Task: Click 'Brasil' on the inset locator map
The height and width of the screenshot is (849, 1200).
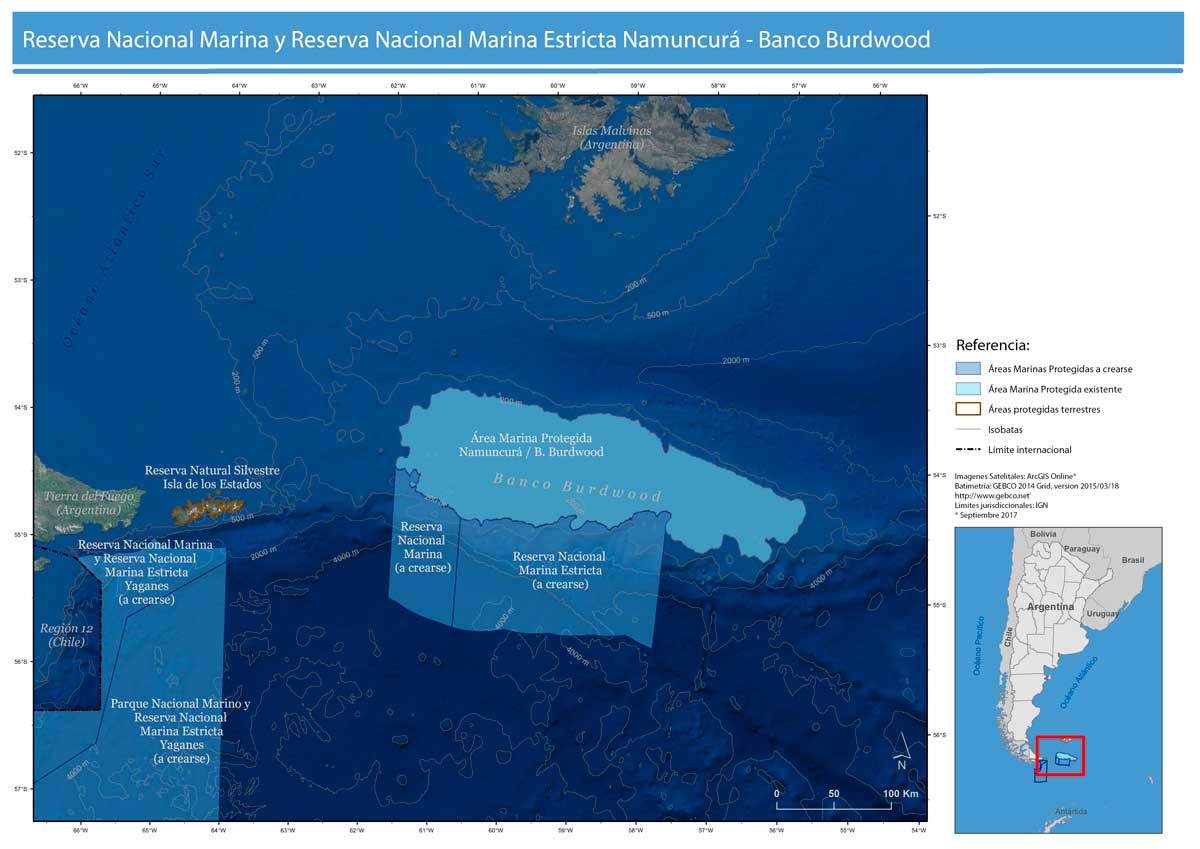Action: click(1132, 561)
